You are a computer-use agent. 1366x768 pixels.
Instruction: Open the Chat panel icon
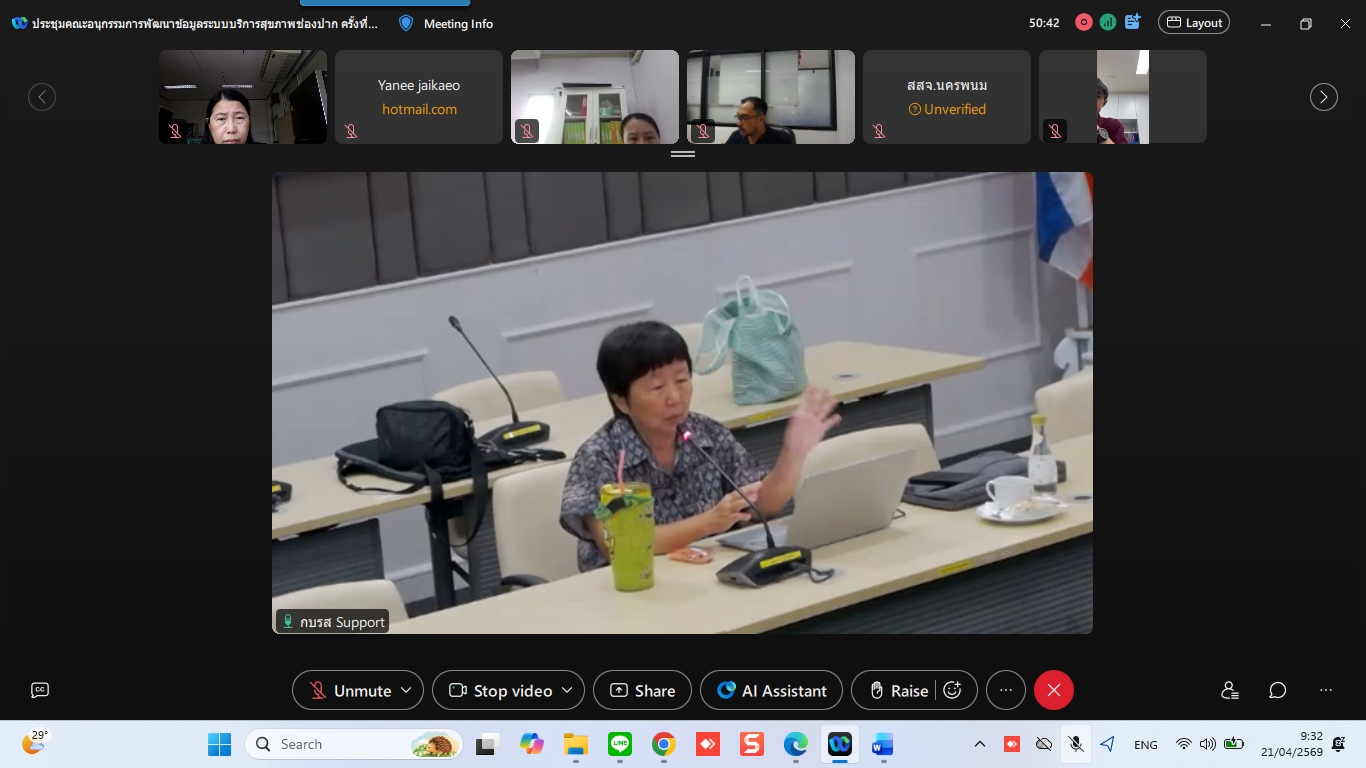click(1277, 690)
